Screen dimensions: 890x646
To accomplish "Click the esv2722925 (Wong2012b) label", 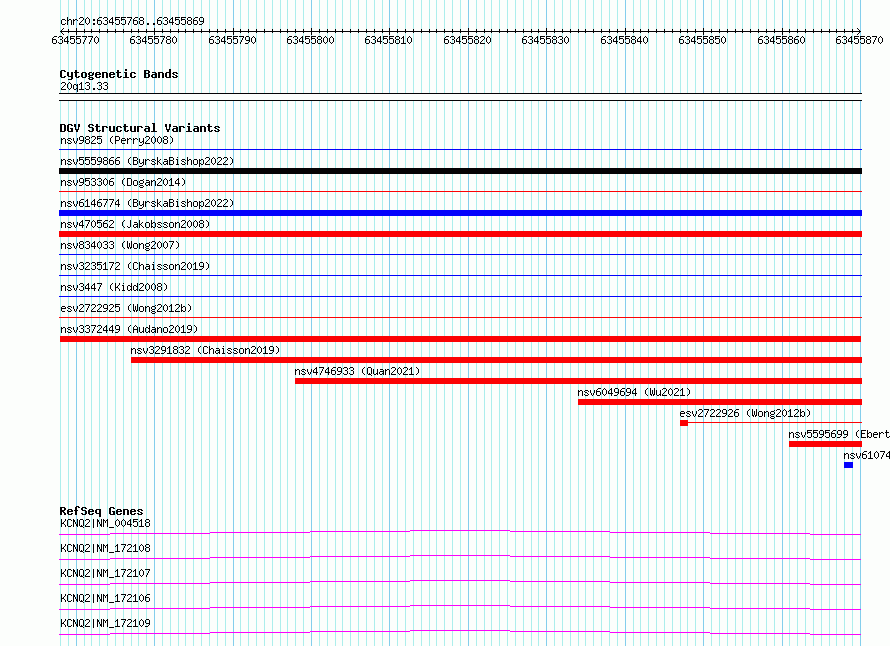I will [x=126, y=308].
